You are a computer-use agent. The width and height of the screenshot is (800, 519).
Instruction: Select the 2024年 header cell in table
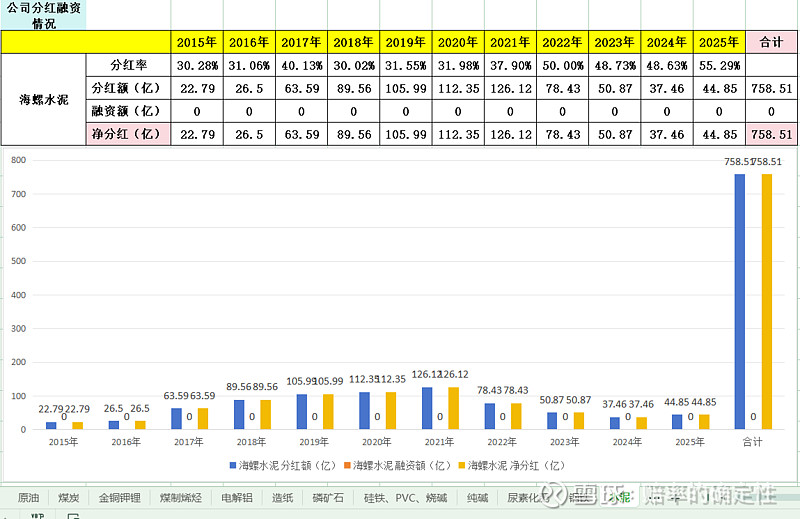pos(667,42)
